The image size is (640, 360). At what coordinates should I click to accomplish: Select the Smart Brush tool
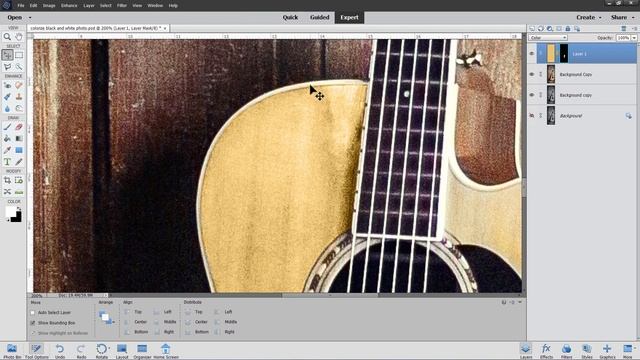pos(7,97)
